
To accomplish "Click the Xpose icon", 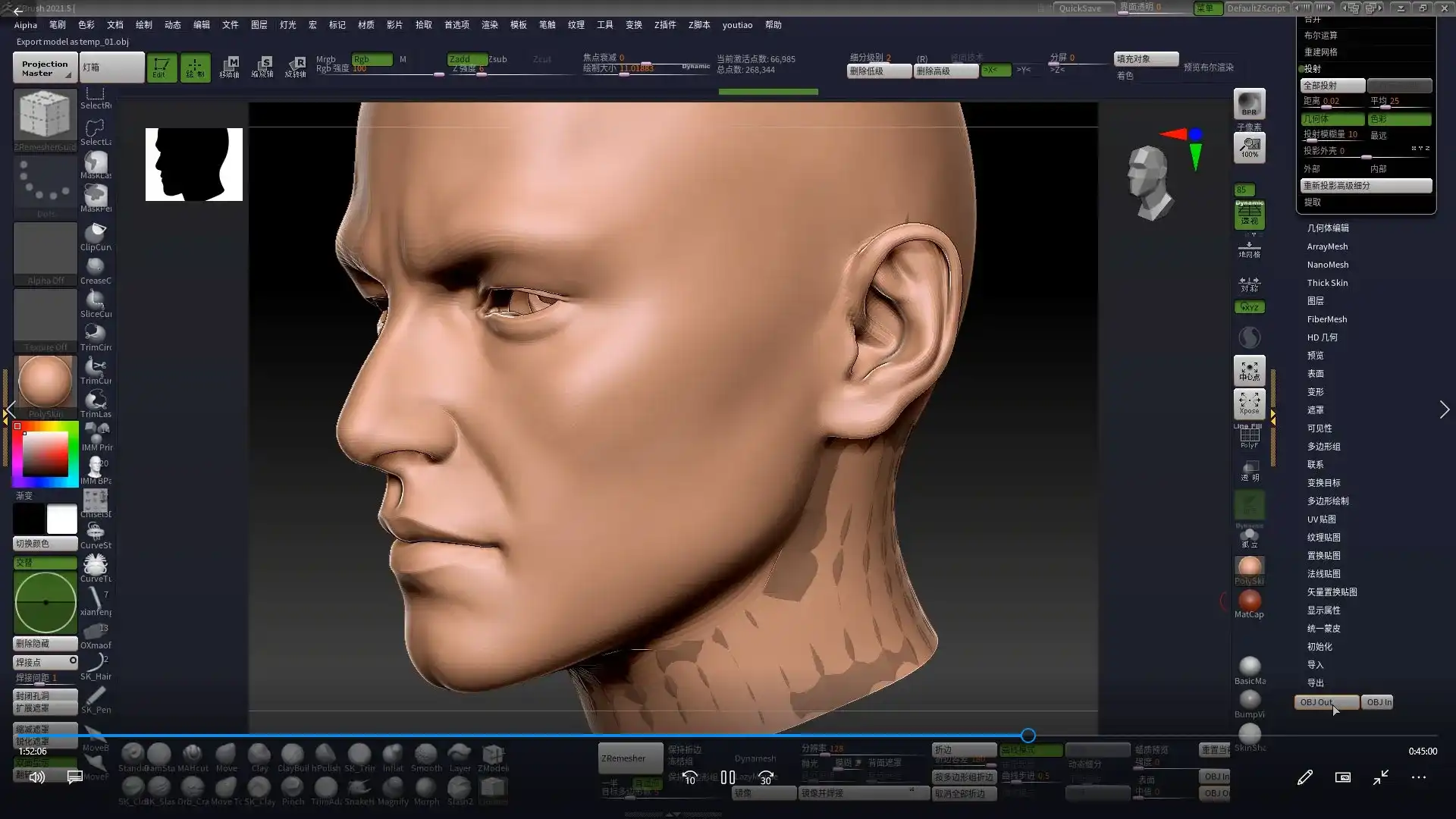I will click(1249, 403).
